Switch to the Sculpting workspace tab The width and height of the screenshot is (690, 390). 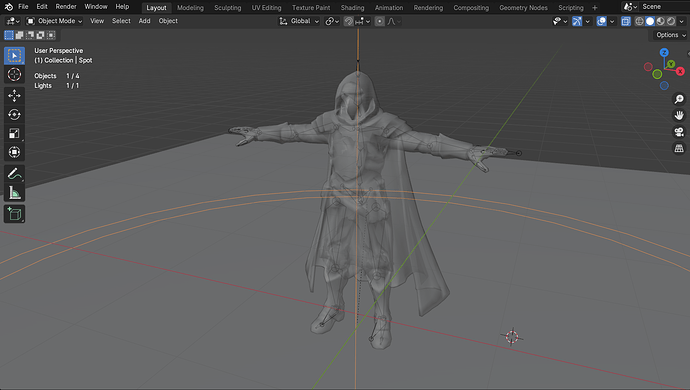point(228,7)
